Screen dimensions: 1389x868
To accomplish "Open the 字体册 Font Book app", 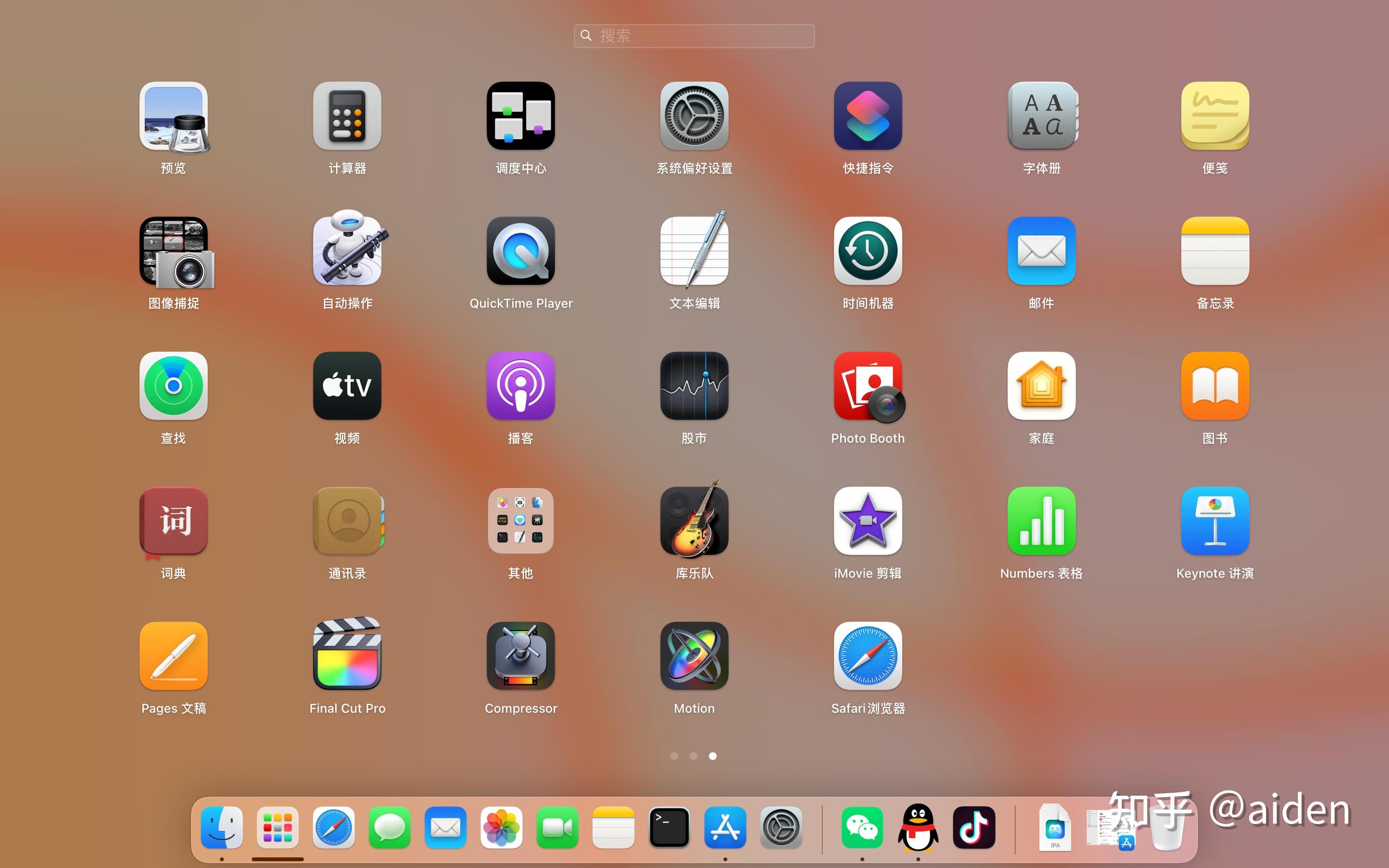I will click(x=1042, y=117).
